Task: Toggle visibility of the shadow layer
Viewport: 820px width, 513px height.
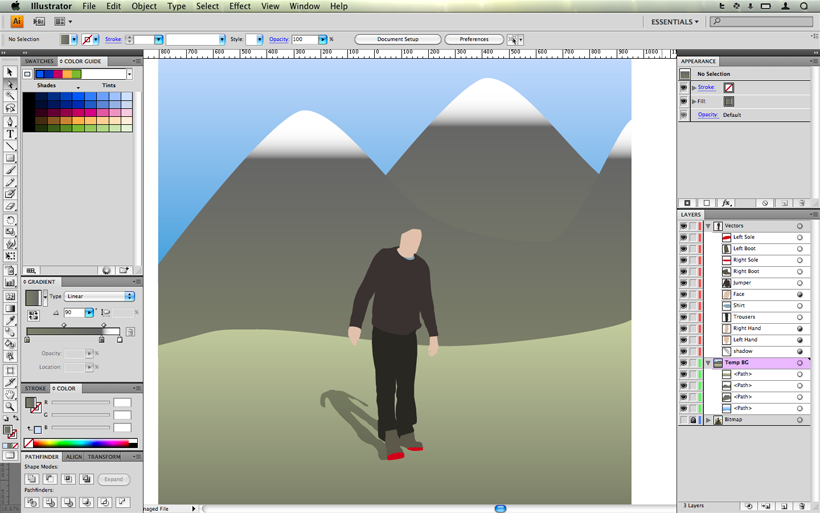Action: [x=683, y=351]
